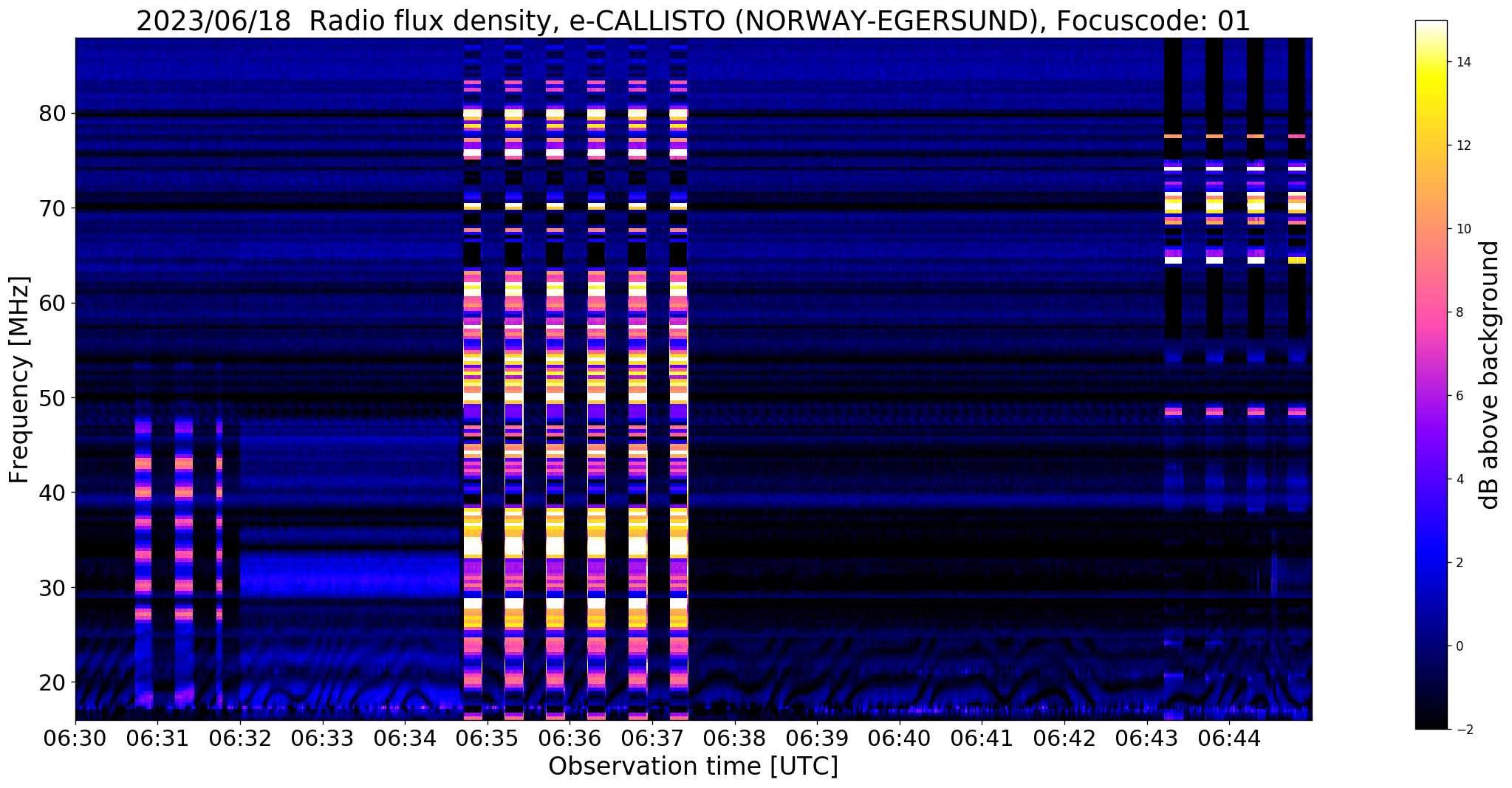Click the 06:35 time tick label
Viewport: 1512px width, 788px height.
coord(488,739)
